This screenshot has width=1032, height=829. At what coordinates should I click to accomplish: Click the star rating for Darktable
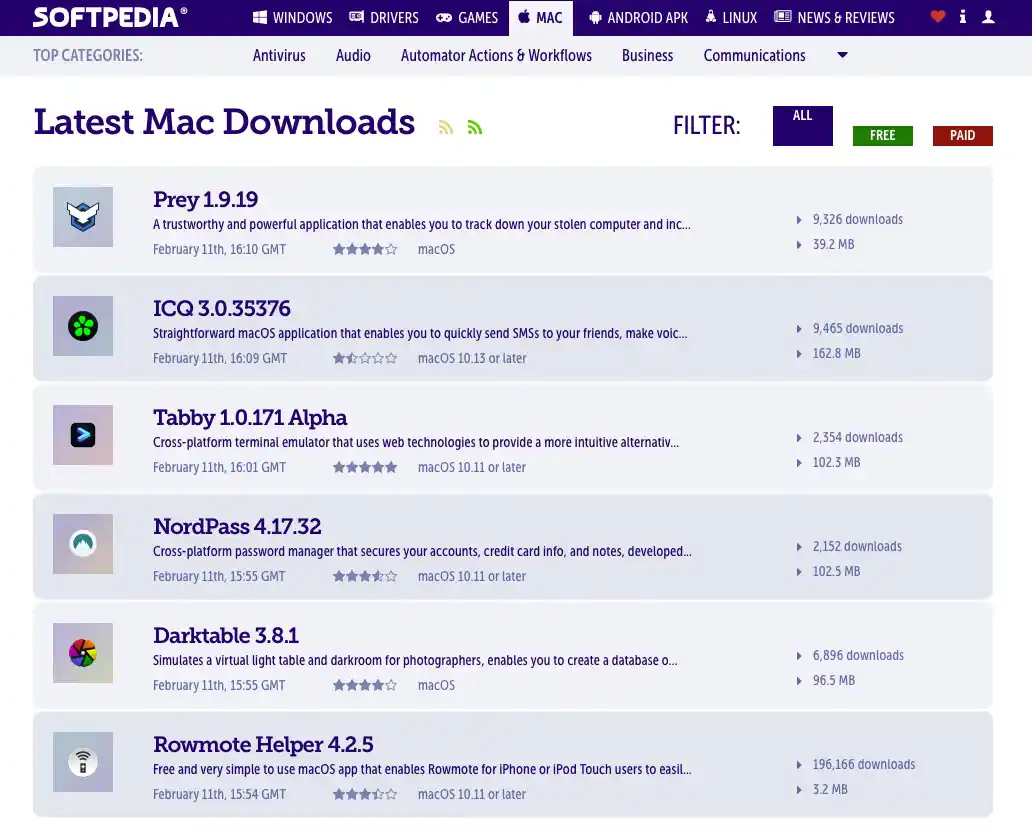(x=365, y=686)
